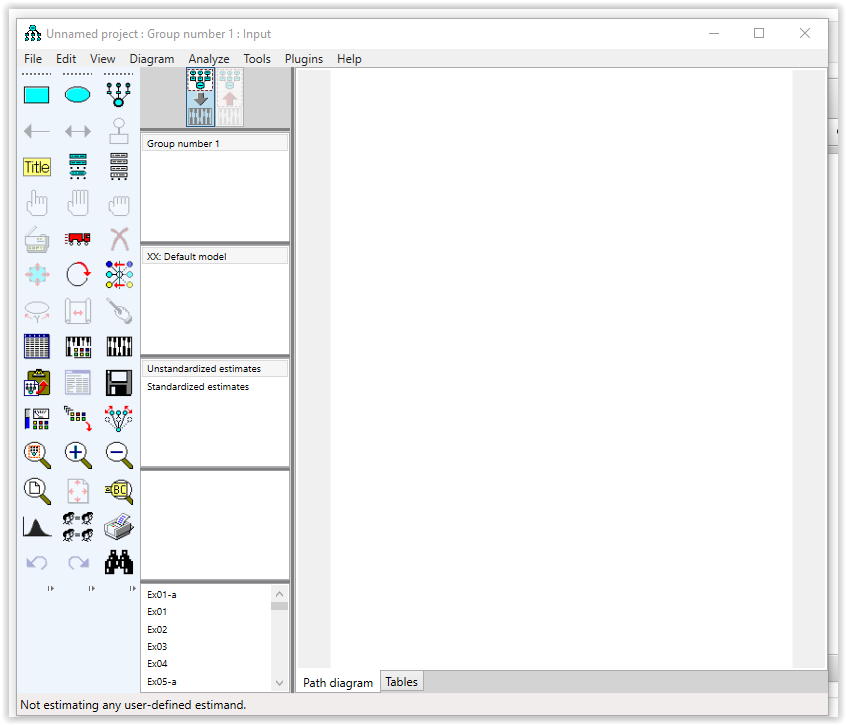Open the Help menu
The width and height of the screenshot is (846, 725).
(349, 59)
